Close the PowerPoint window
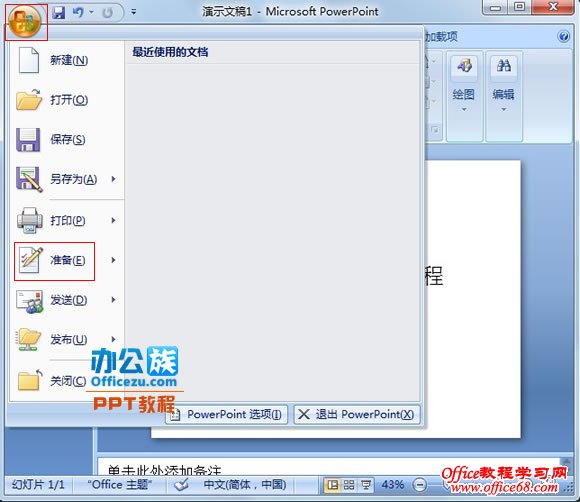 553,7
